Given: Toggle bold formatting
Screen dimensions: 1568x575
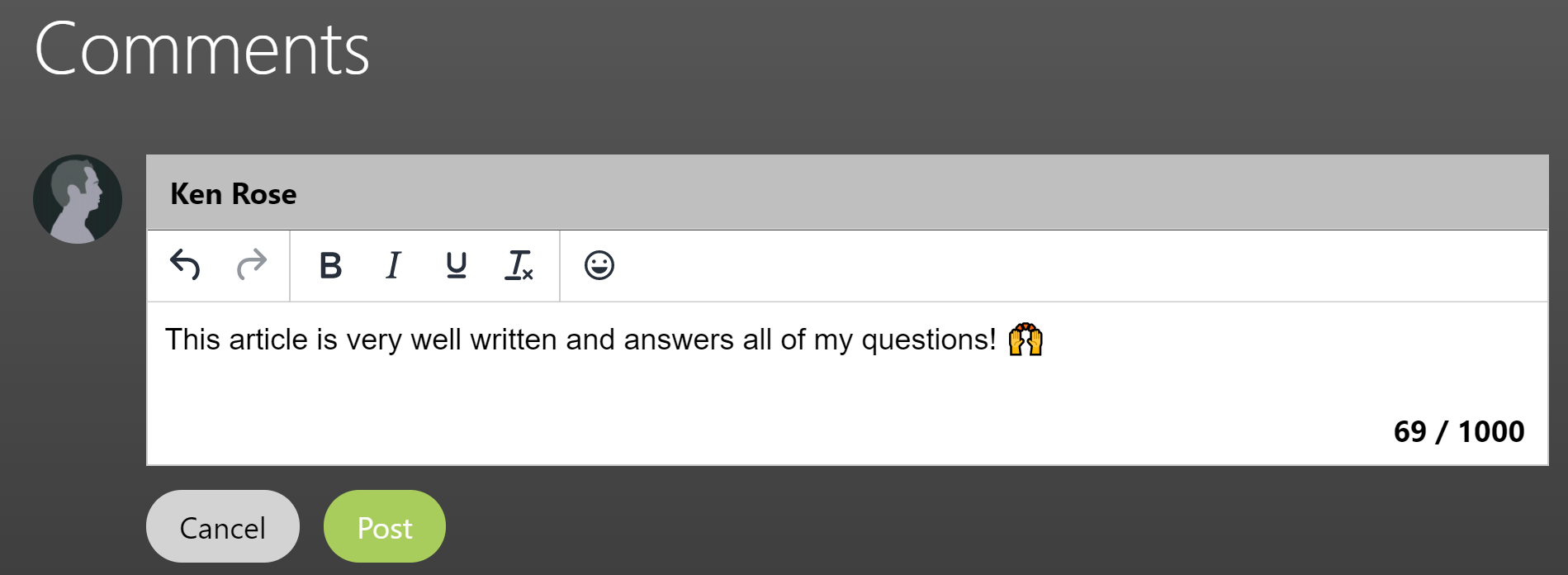Looking at the screenshot, I should (x=330, y=265).
